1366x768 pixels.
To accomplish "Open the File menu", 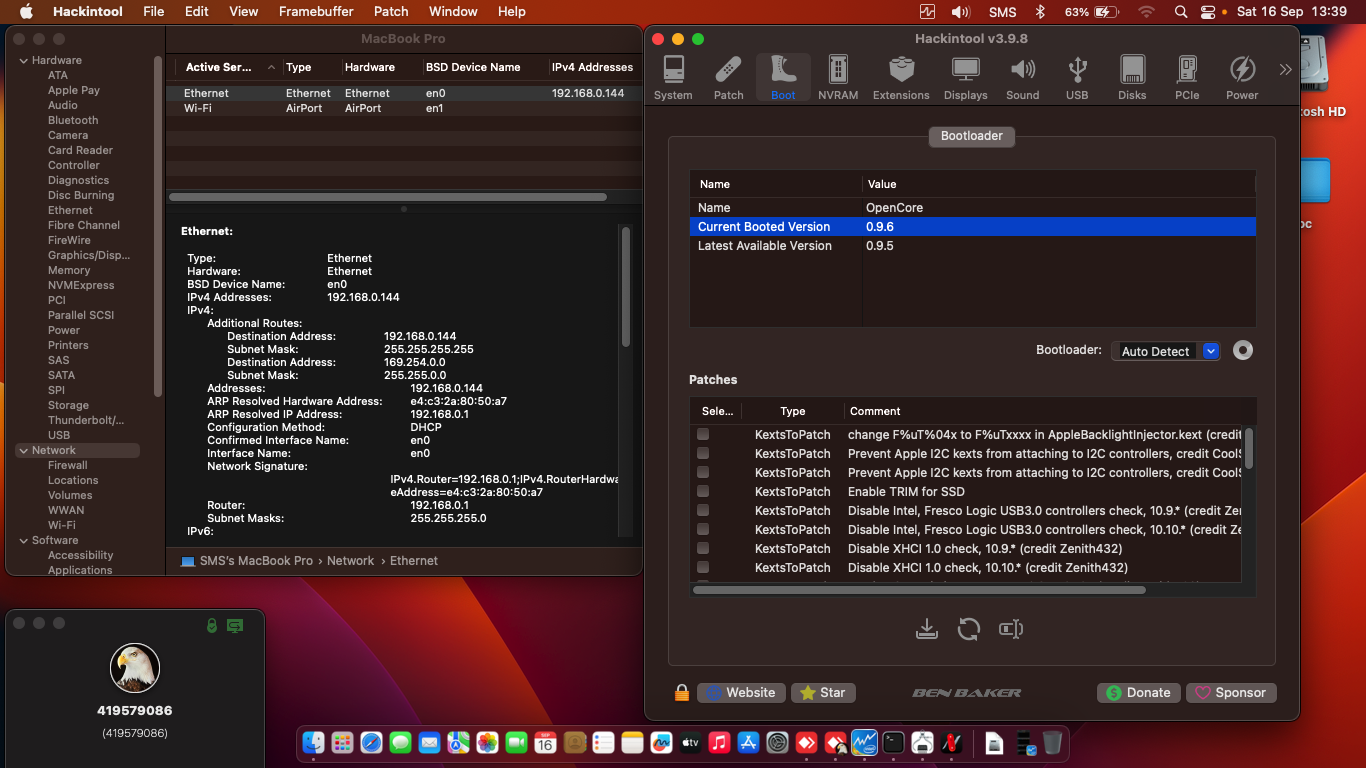I will (154, 12).
